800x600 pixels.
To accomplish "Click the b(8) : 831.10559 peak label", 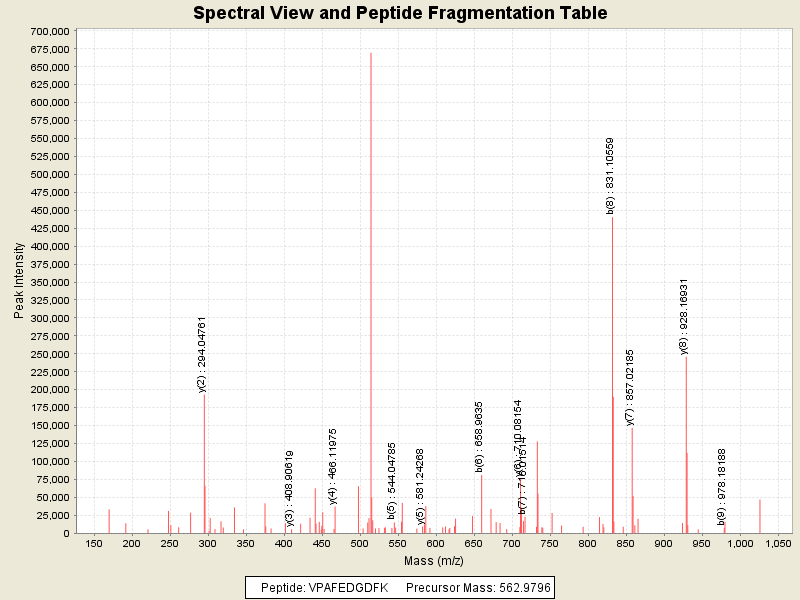I will click(610, 176).
